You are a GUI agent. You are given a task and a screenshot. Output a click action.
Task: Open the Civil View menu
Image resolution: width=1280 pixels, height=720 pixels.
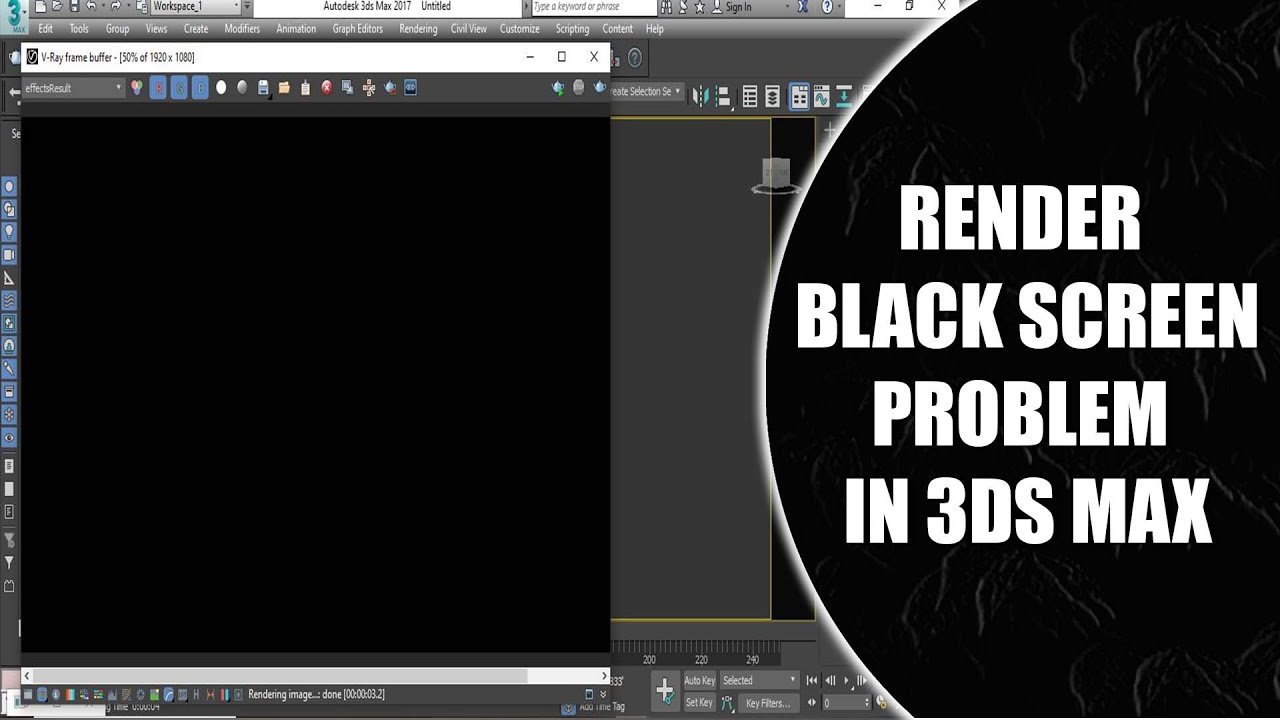pos(469,29)
